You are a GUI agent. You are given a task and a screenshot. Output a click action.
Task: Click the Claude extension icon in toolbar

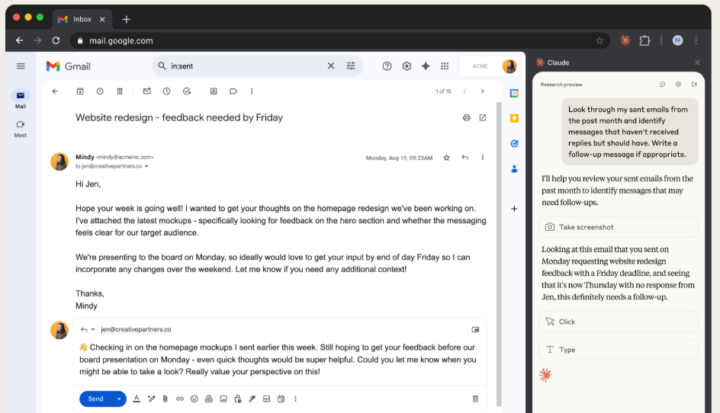[625, 40]
